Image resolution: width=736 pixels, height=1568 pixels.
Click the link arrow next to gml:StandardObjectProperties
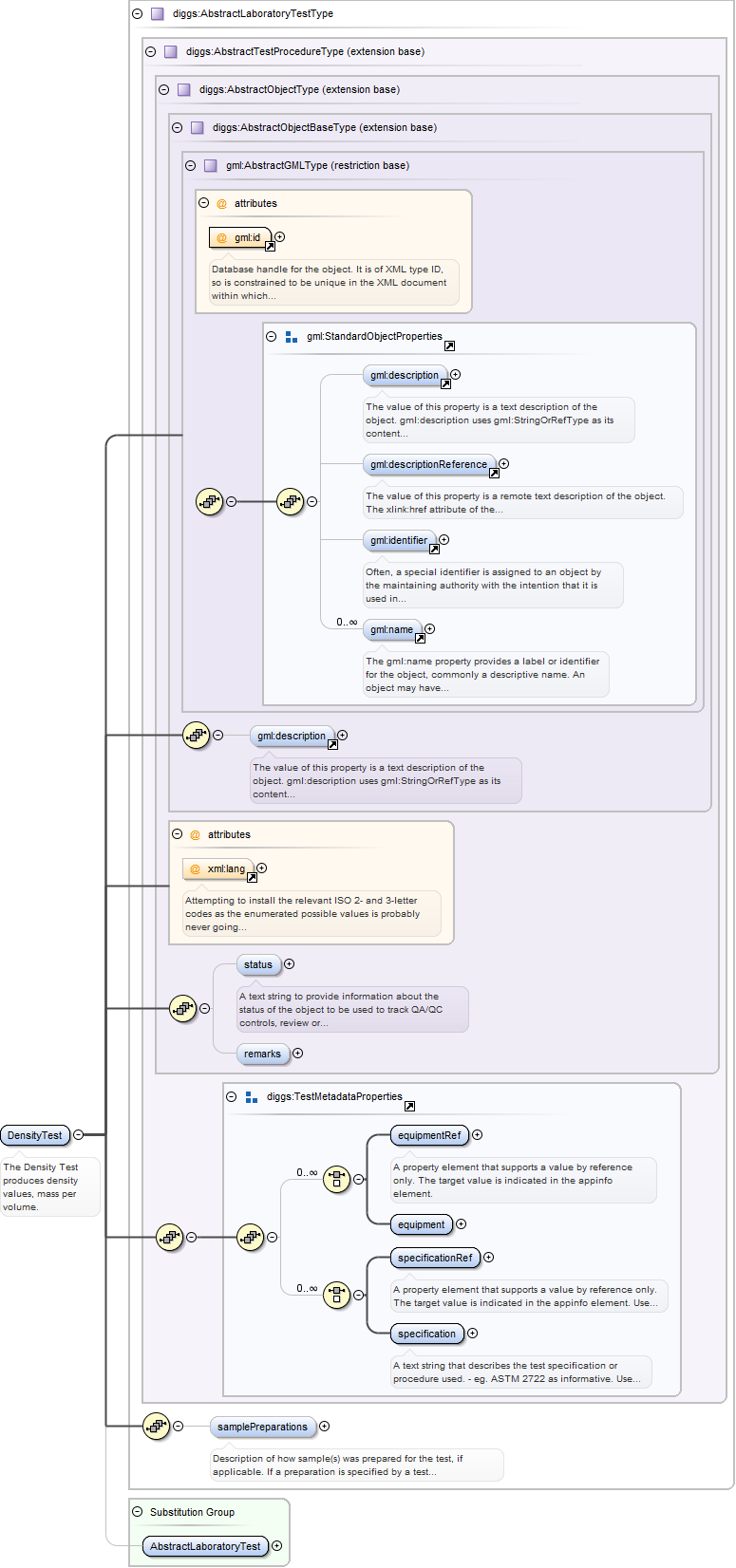(449, 346)
